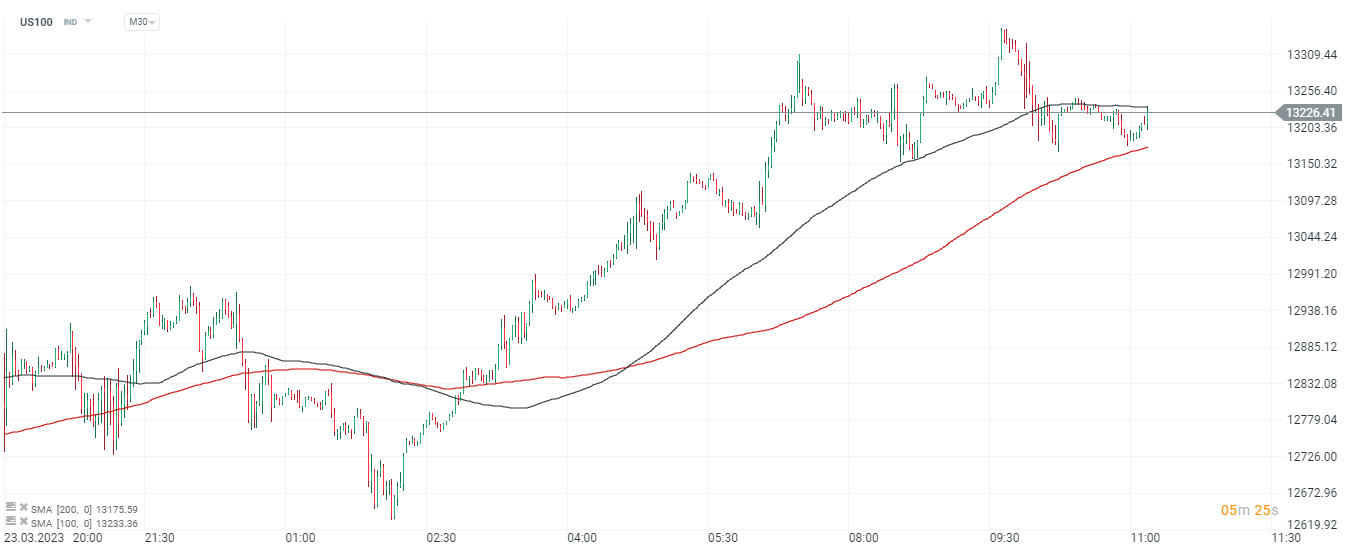Image resolution: width=1347 pixels, height=555 pixels.
Task: Click the 05:30 time axis marker
Action: (722, 538)
